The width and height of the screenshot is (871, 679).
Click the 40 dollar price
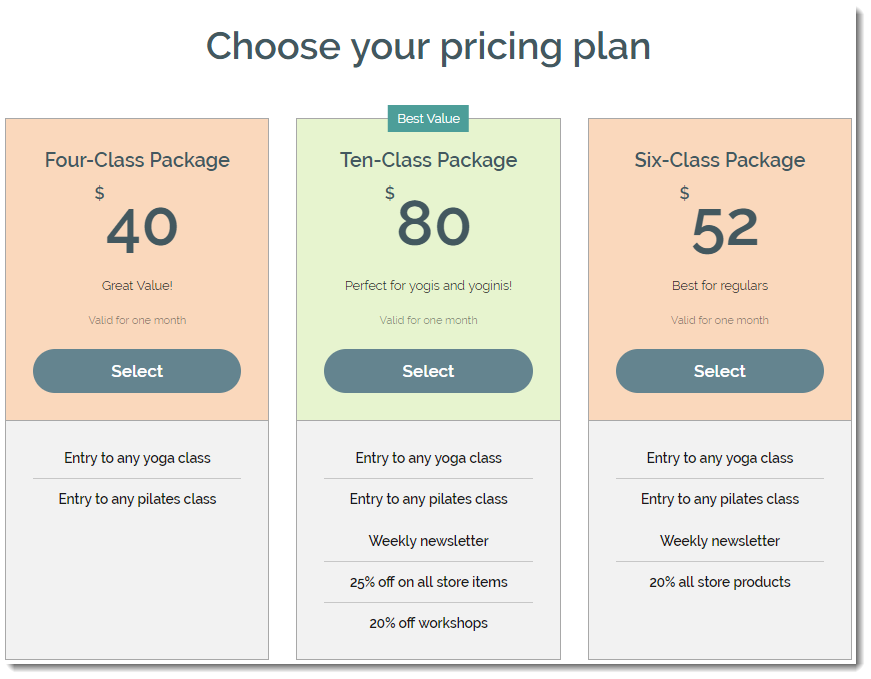click(x=142, y=229)
